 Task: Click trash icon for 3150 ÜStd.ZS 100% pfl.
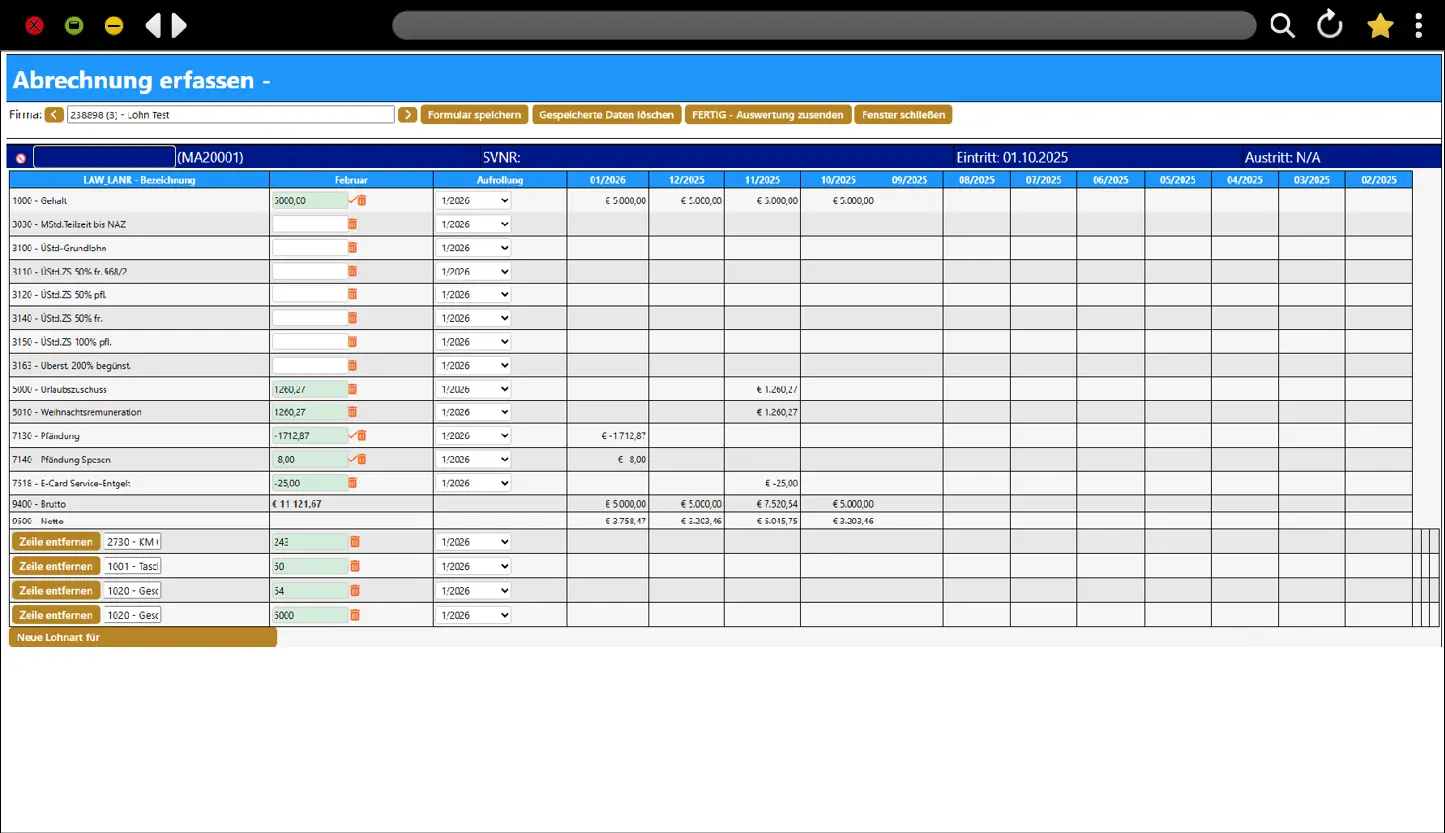pyautogui.click(x=352, y=341)
